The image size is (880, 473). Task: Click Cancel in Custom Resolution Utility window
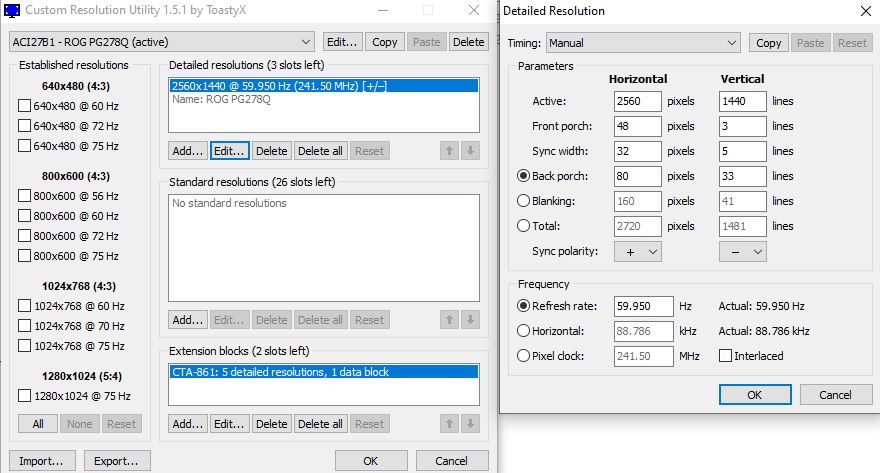451,461
